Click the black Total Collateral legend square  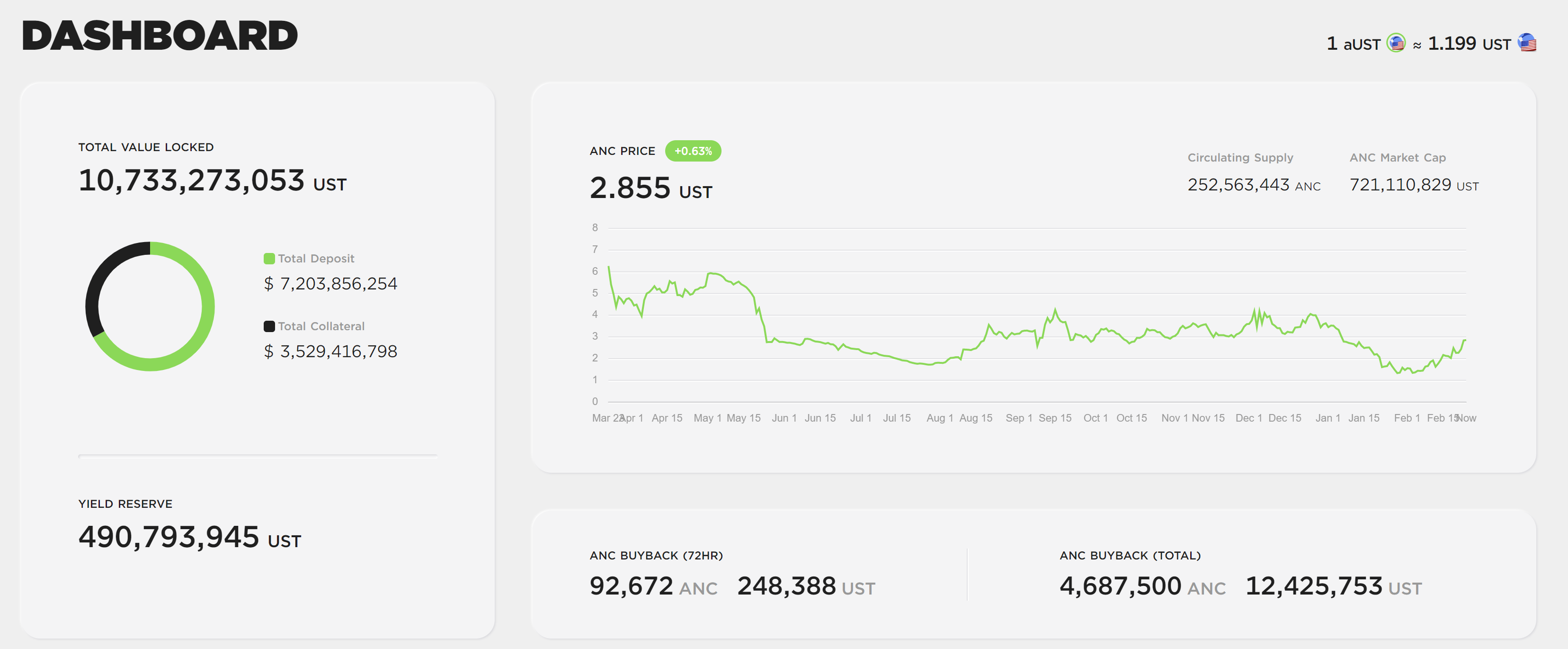[x=269, y=326]
